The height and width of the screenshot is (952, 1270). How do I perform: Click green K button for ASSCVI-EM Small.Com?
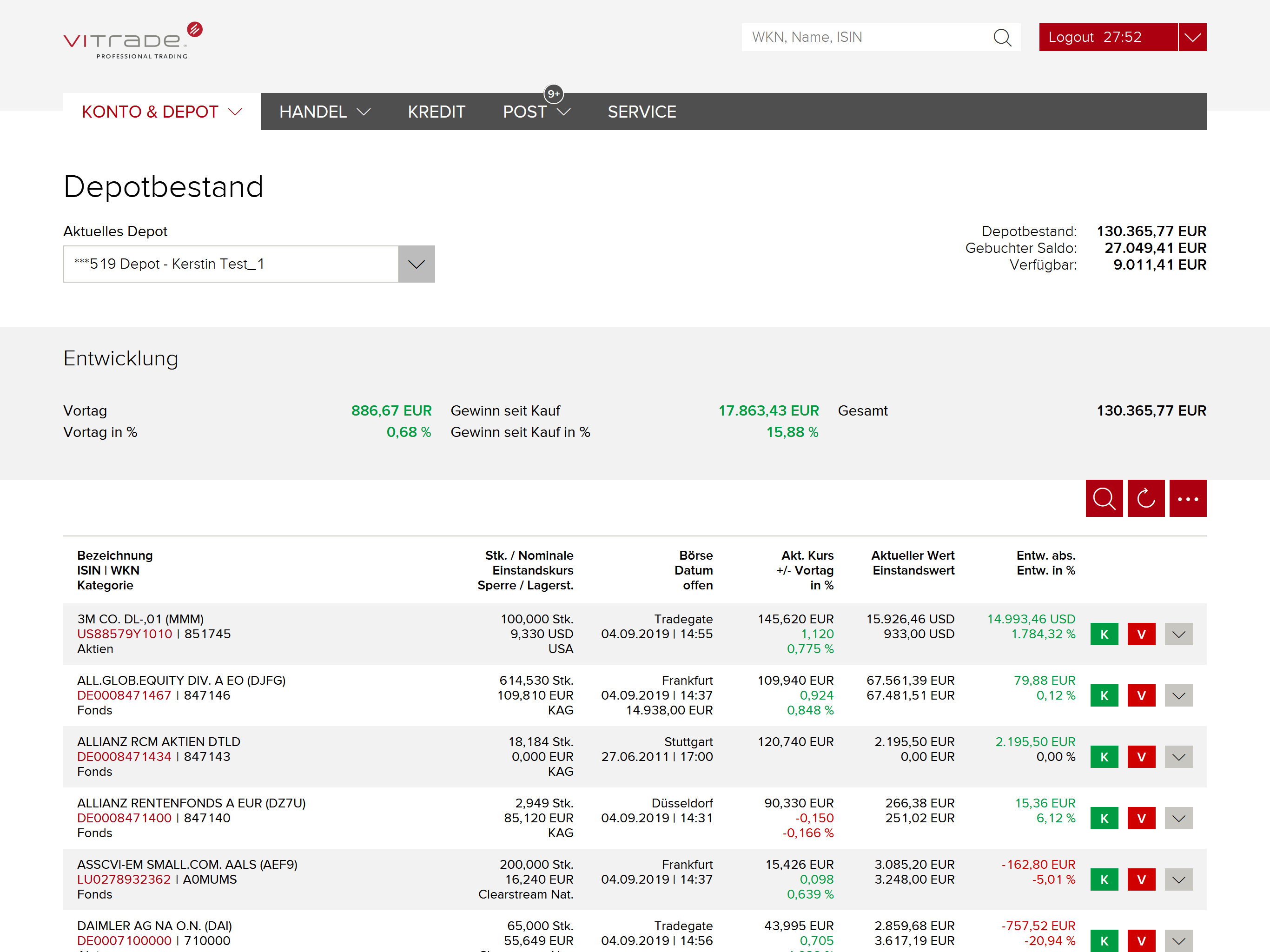1104,879
